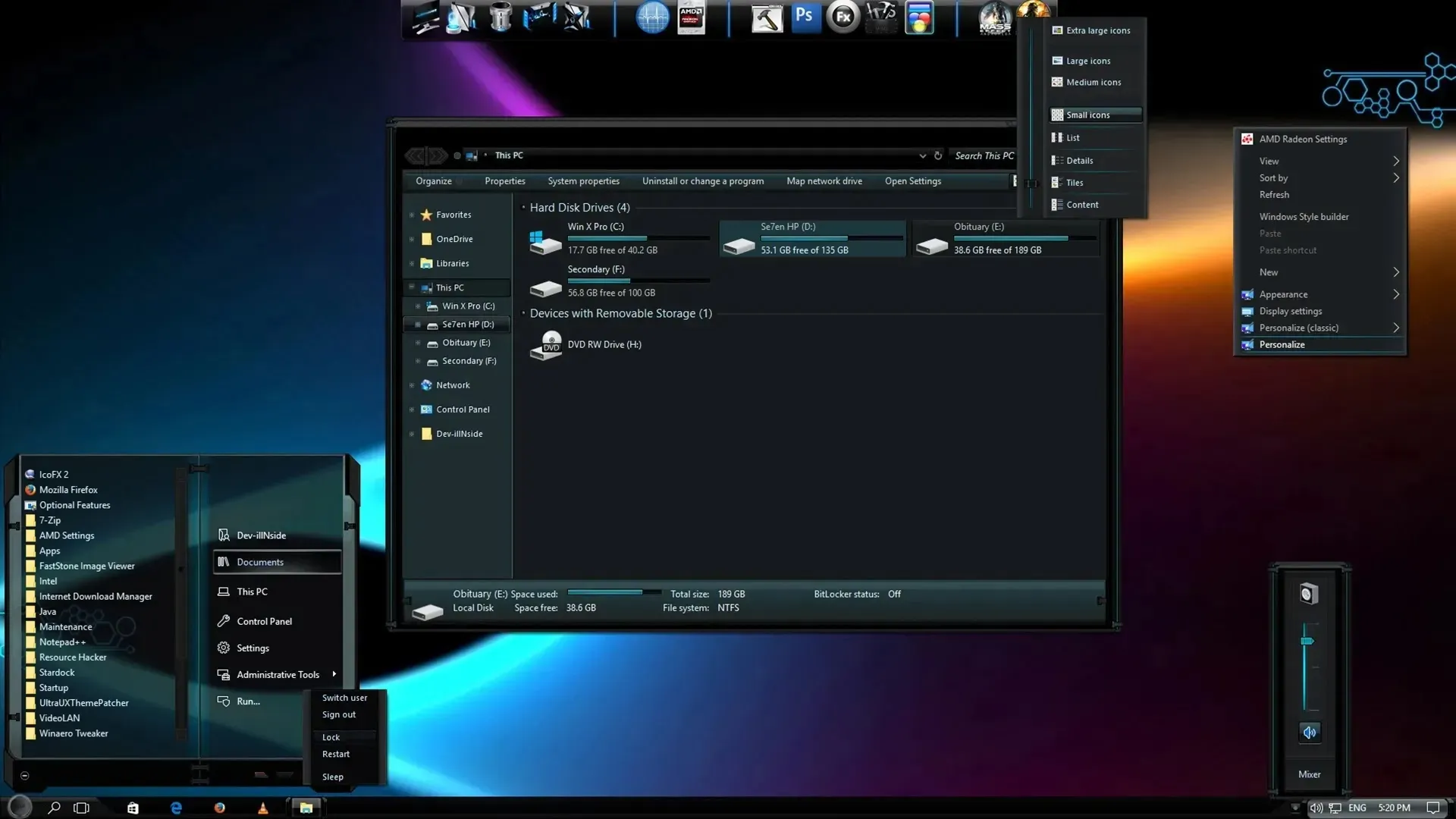The height and width of the screenshot is (819, 1456).
Task: Choose Tiles view option
Action: coord(1097,182)
